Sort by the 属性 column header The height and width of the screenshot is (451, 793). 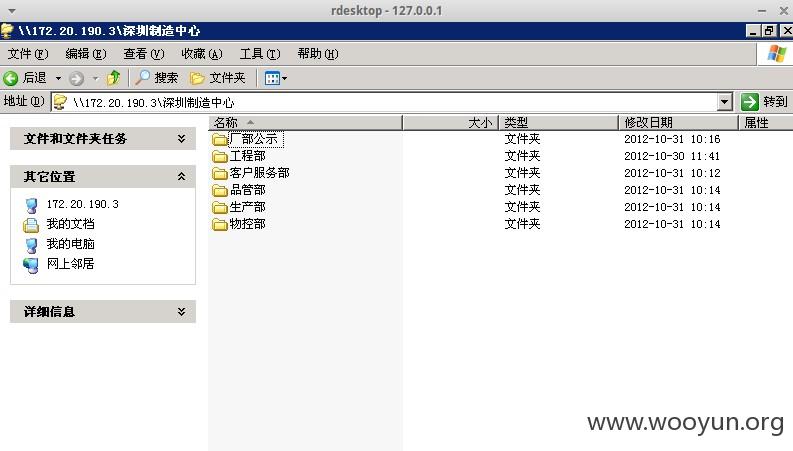(766, 122)
